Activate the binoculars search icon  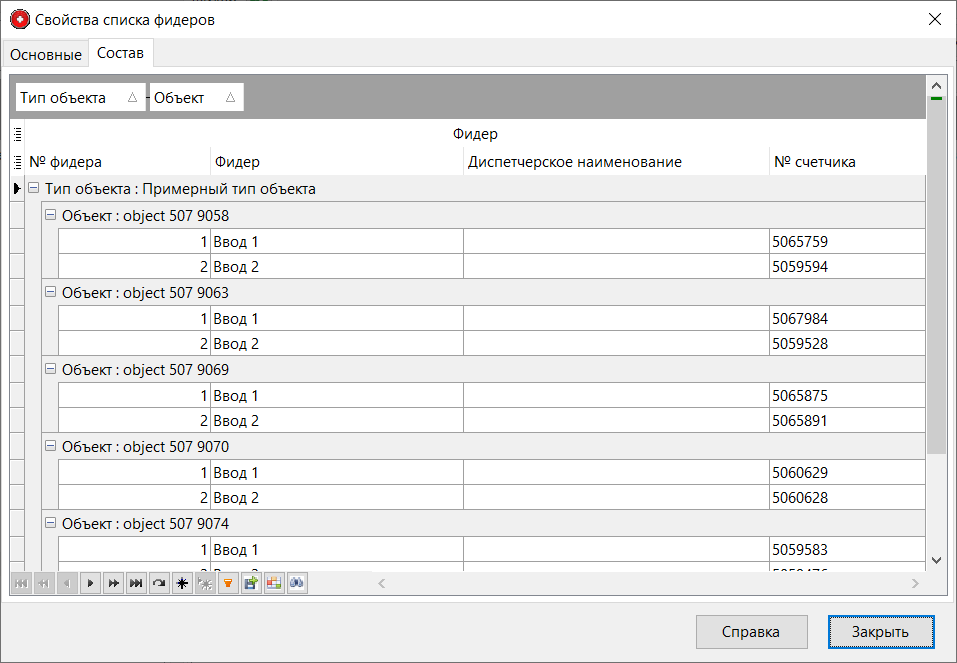point(297,583)
